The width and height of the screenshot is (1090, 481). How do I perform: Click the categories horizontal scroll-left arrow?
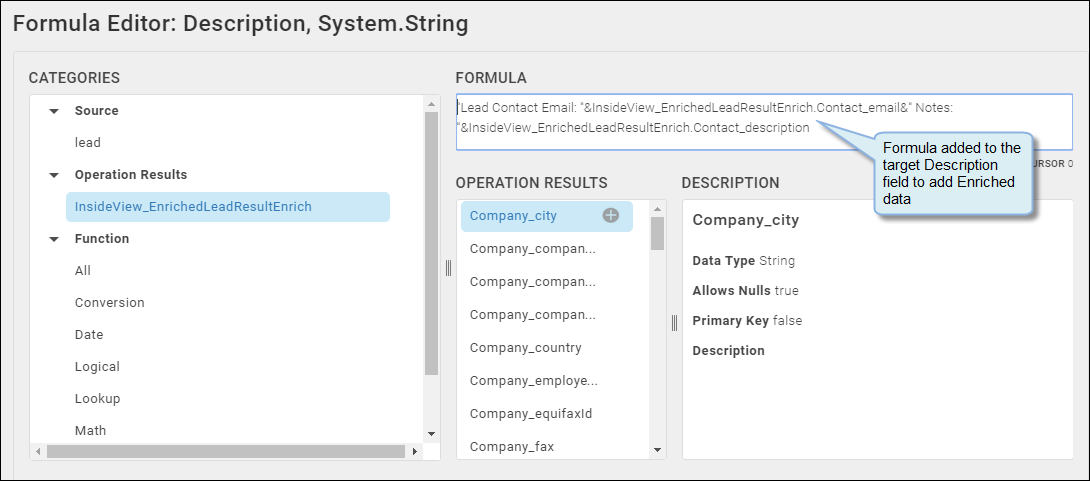coord(39,452)
